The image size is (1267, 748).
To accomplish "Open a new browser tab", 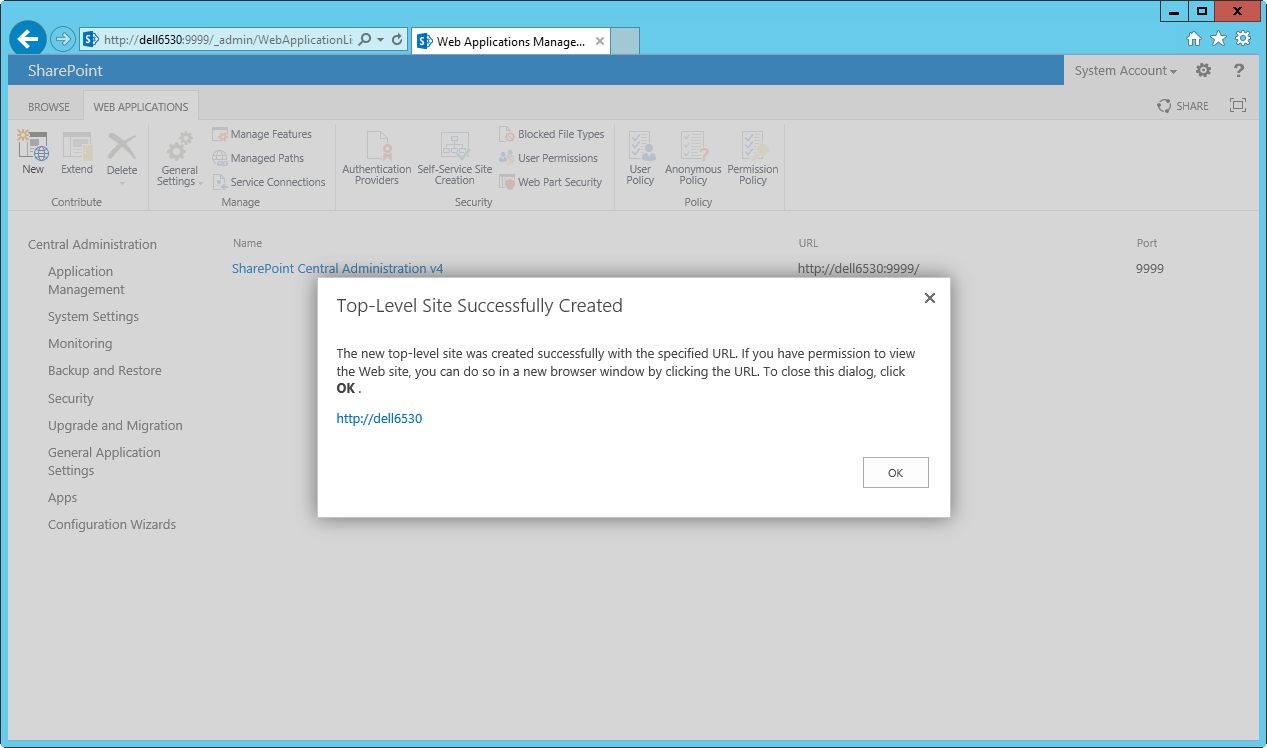I will point(625,41).
